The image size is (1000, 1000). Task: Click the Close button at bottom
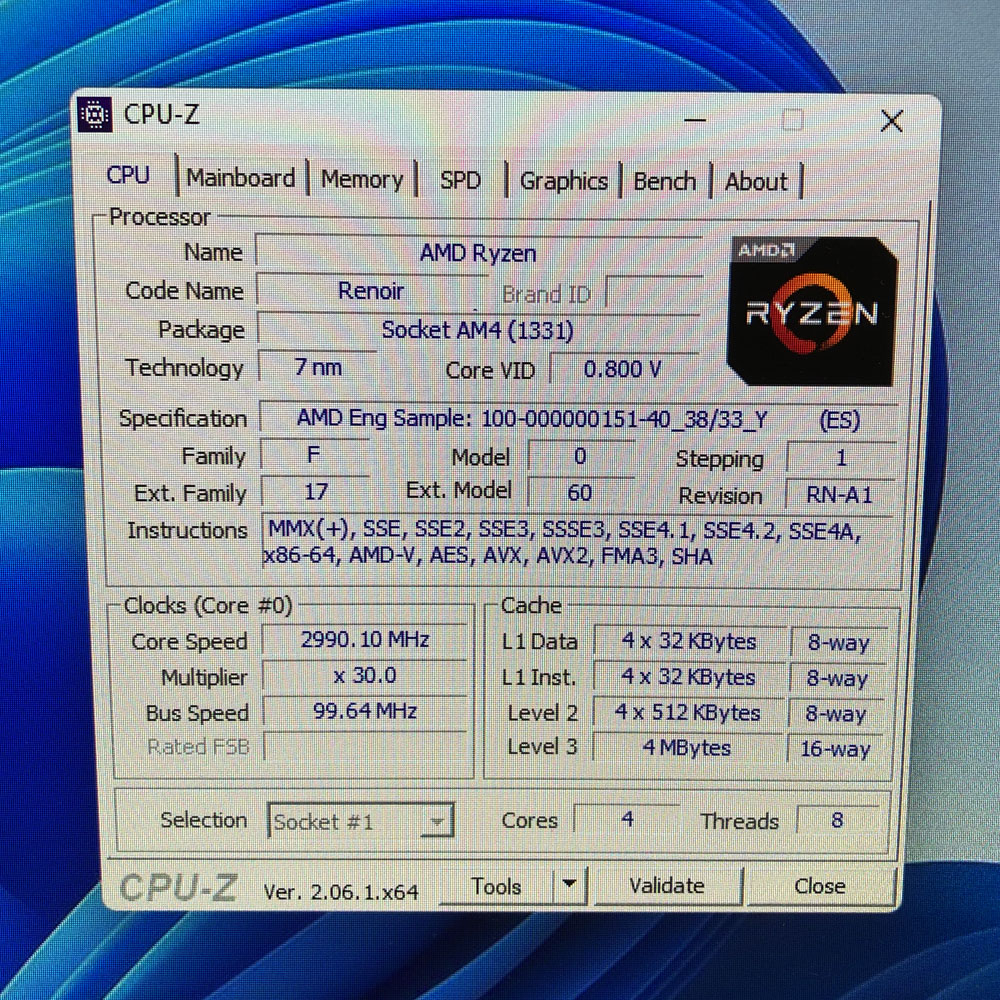[820, 886]
